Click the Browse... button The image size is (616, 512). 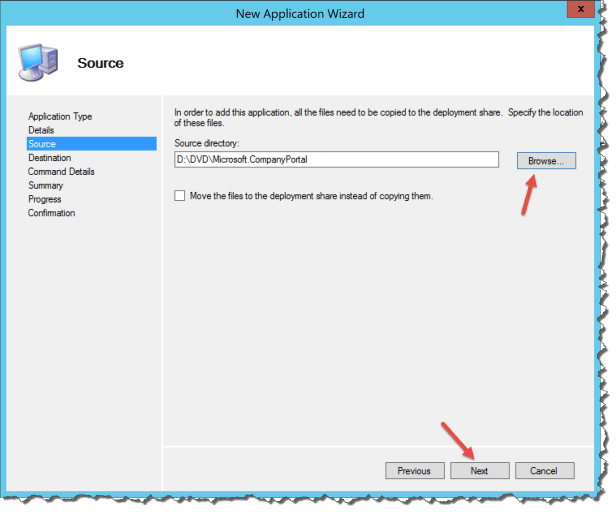click(x=546, y=161)
